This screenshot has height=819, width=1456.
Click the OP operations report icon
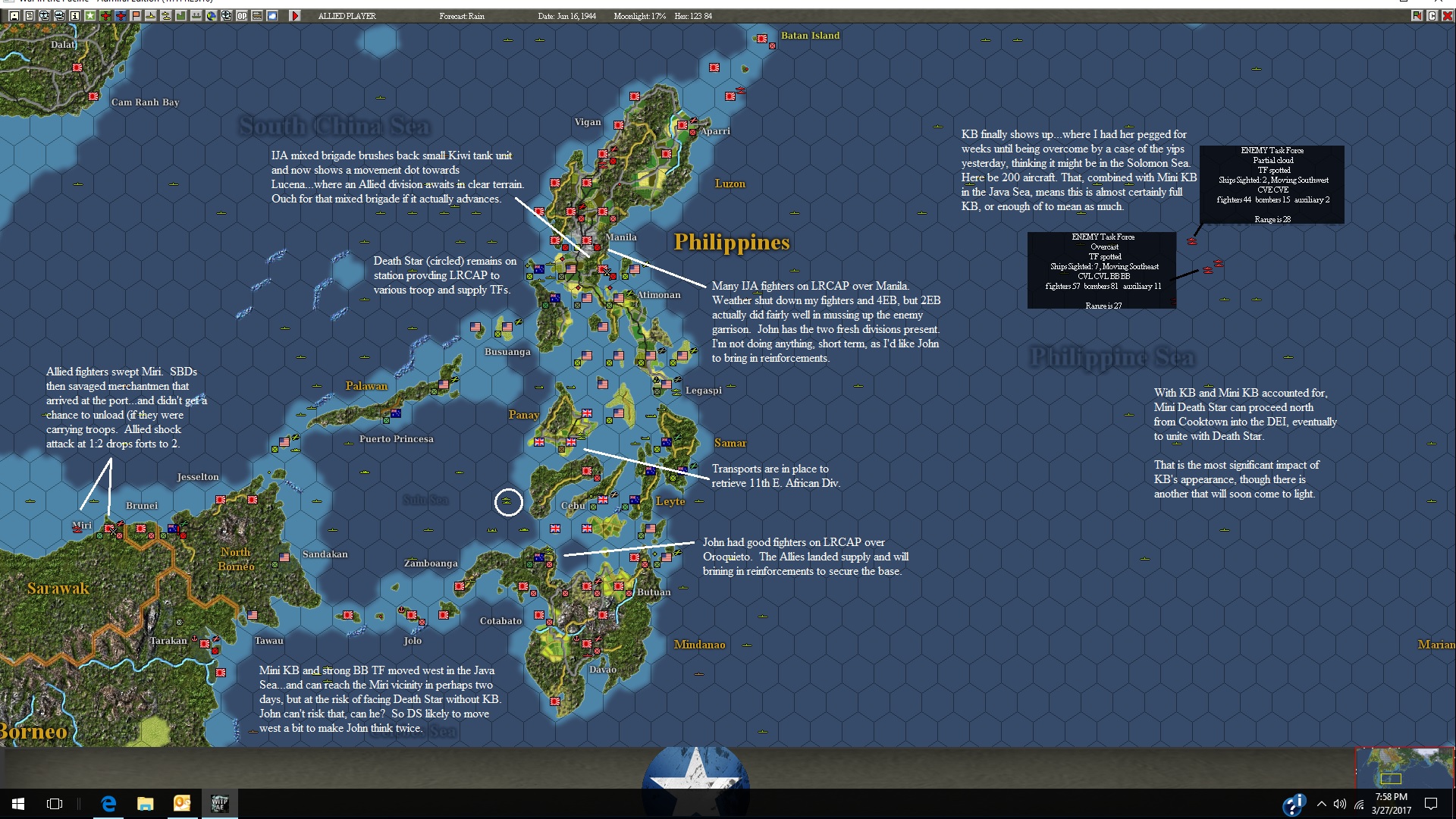242,15
